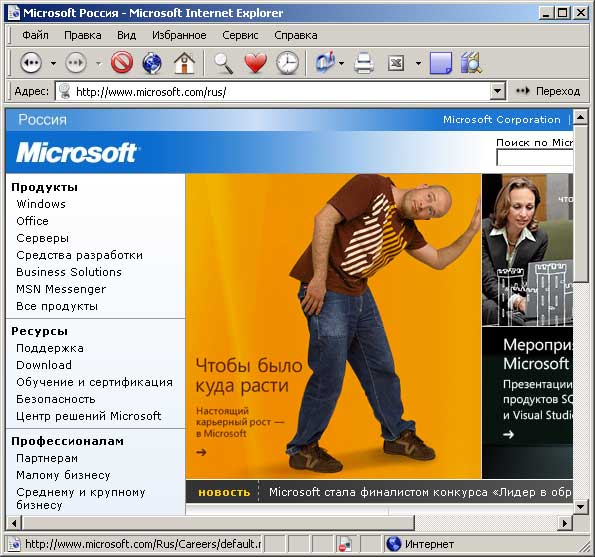The image size is (595, 557).
Task: Open the Малому бизнесу link
Action: [x=63, y=475]
